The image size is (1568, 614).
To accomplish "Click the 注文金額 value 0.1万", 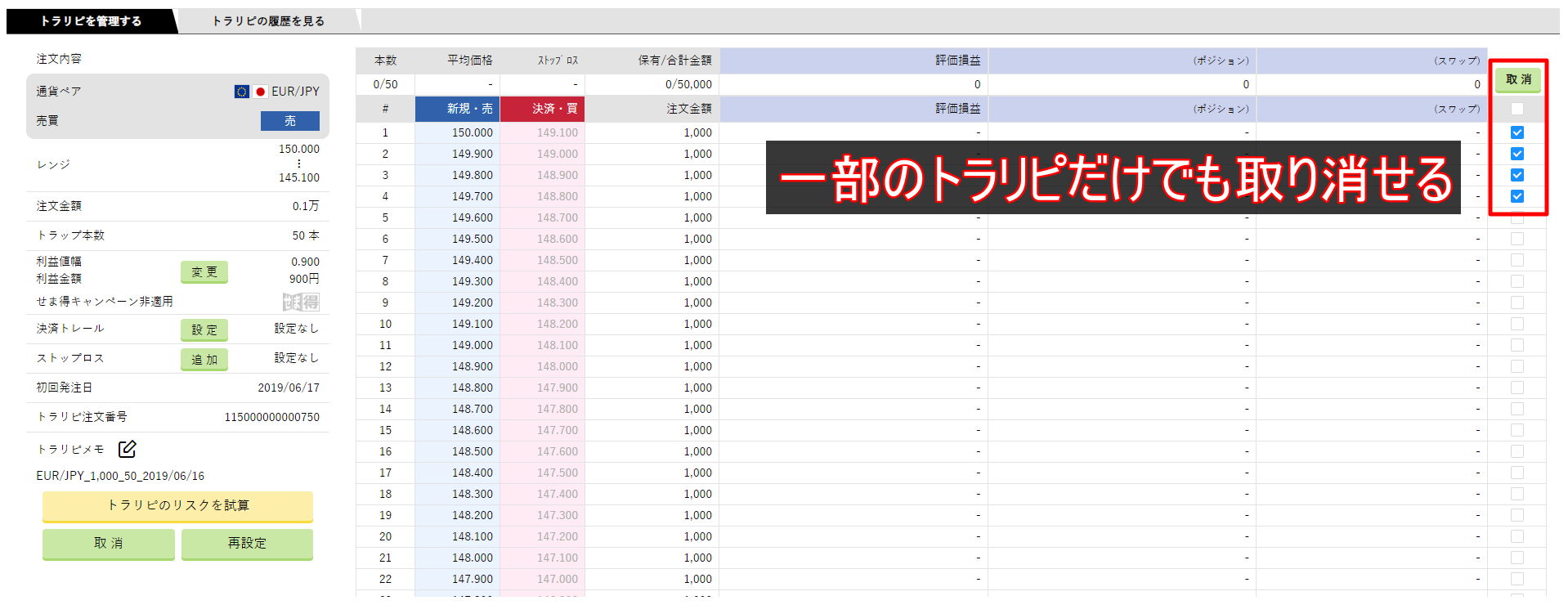I will point(306,206).
